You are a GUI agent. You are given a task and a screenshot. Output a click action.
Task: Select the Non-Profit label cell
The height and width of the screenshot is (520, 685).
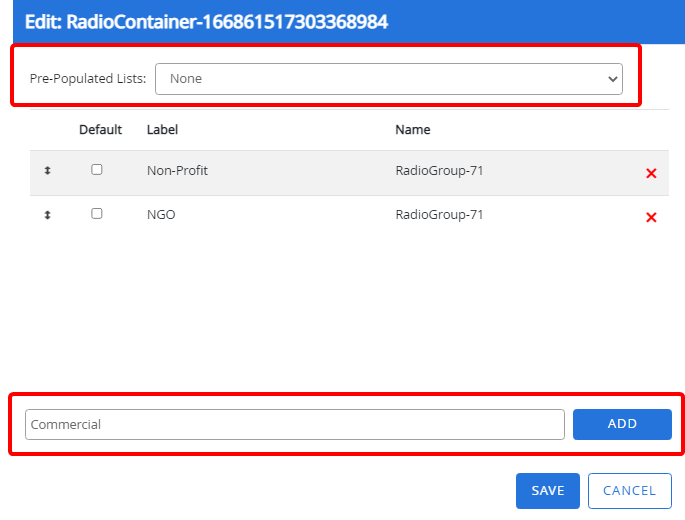pyautogui.click(x=177, y=171)
